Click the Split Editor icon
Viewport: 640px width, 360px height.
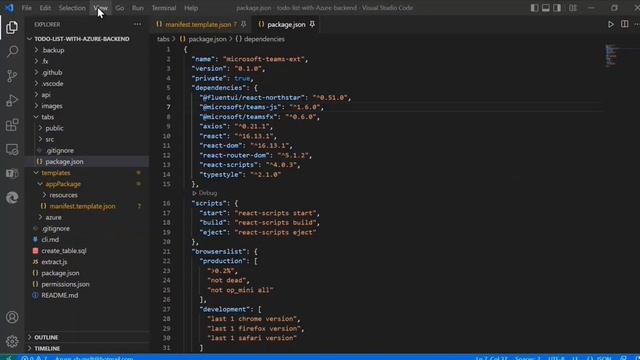coord(624,24)
